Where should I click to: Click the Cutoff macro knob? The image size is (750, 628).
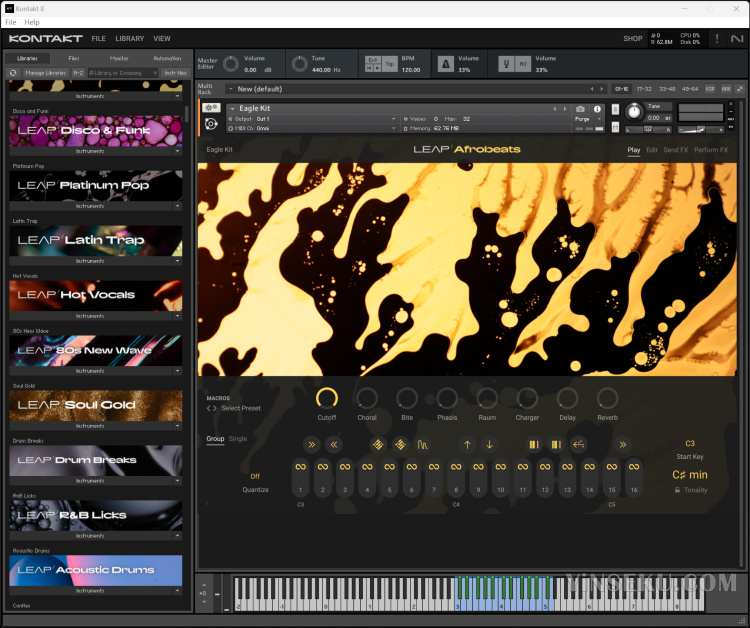pyautogui.click(x=327, y=398)
